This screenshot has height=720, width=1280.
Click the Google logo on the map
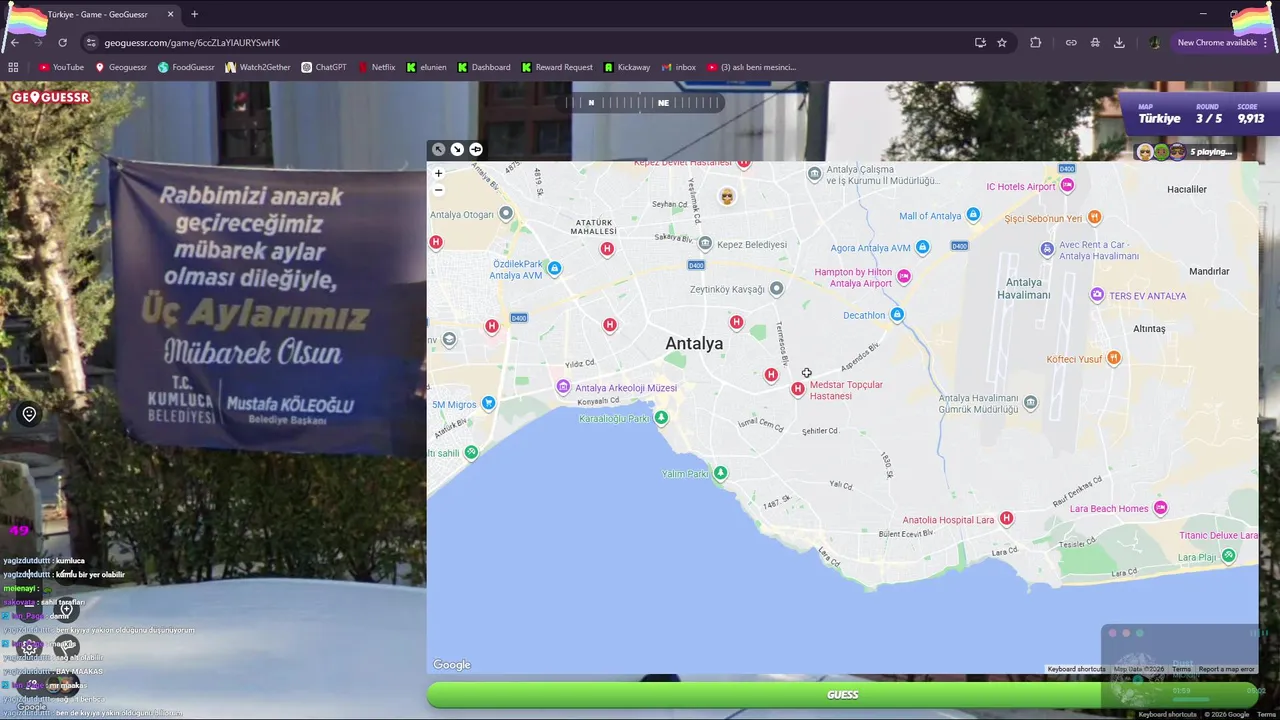click(x=452, y=665)
